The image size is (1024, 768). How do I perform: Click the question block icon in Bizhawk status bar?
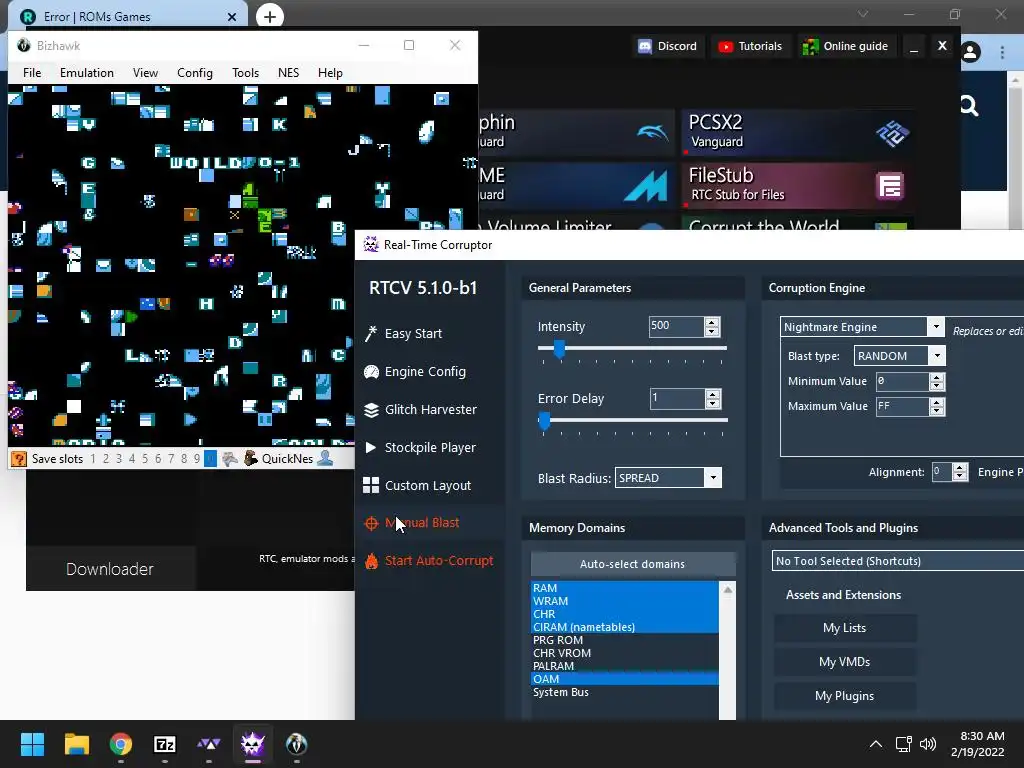19,458
